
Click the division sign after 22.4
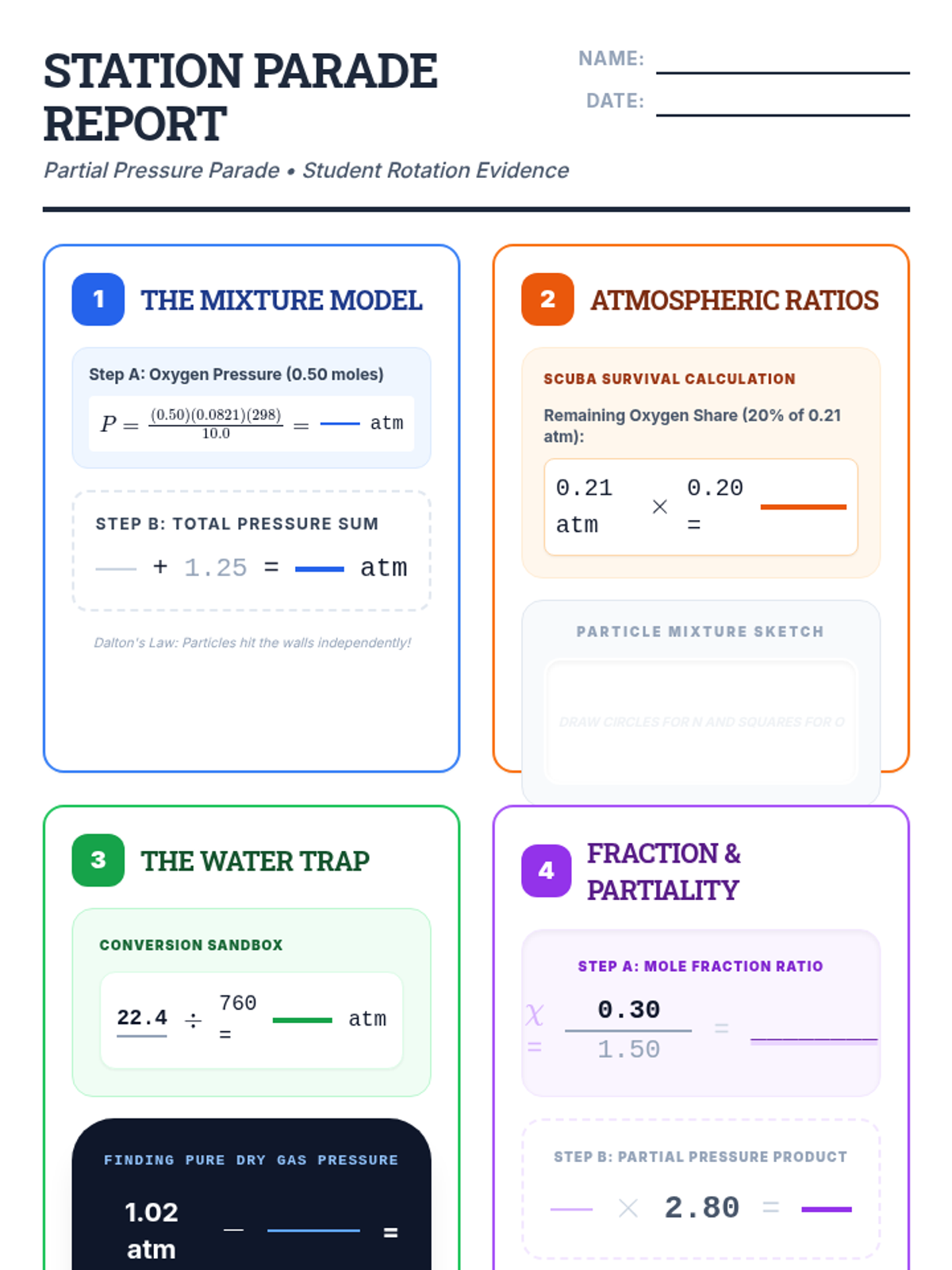click(x=193, y=1021)
